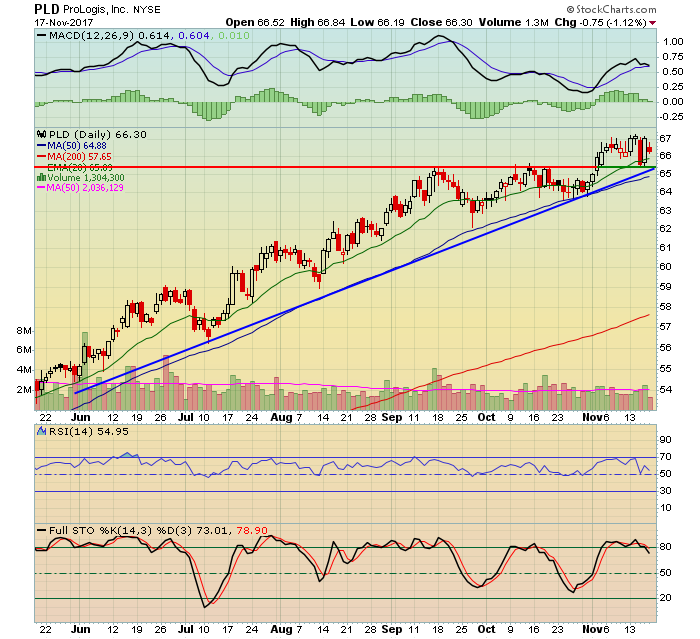This screenshot has width=700, height=639.
Task: Click the Chg -0.75 (-1.12%) value
Action: [600, 22]
